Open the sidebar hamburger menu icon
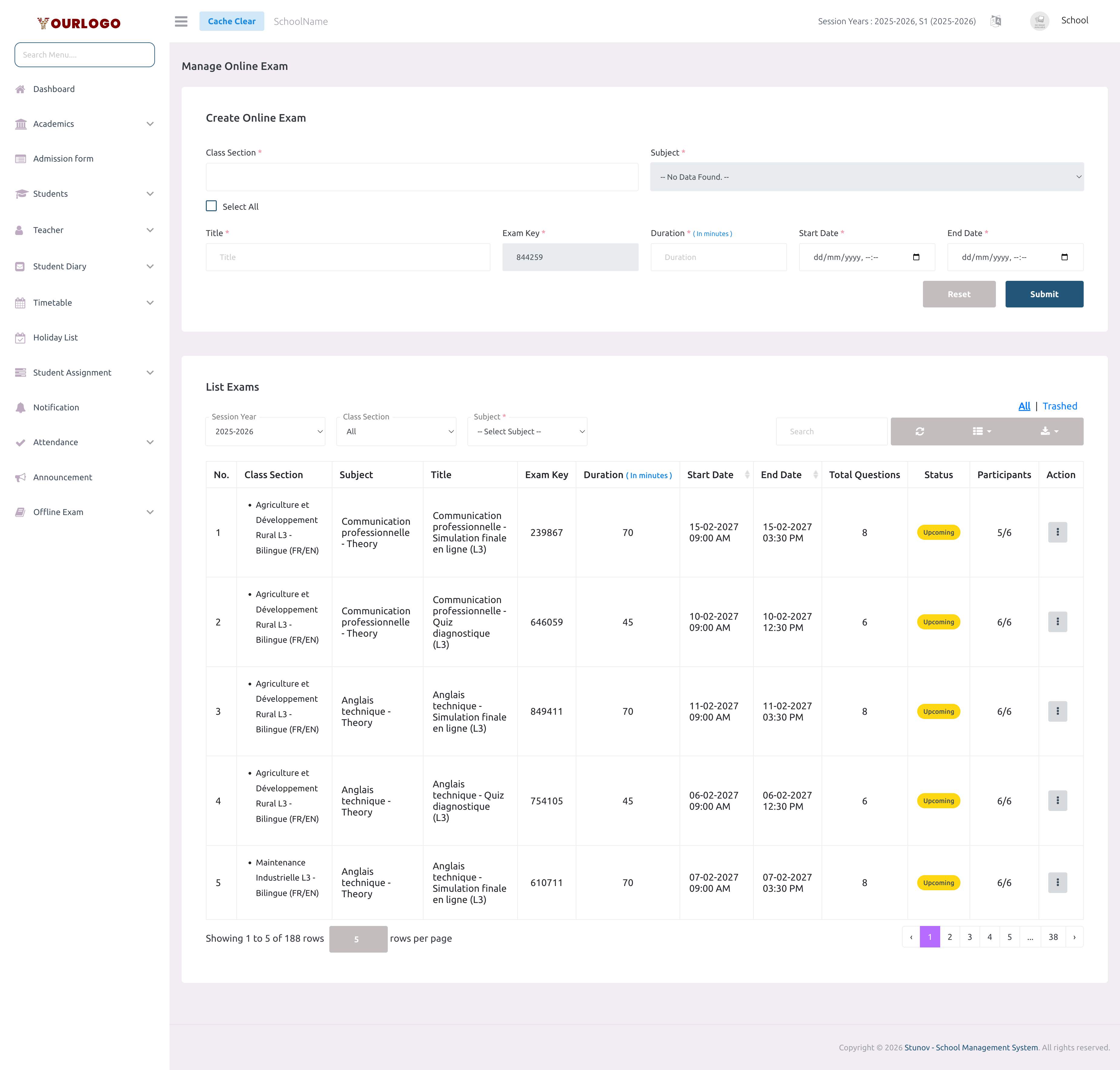Screen dimensions: 1120x1070 [181, 21]
